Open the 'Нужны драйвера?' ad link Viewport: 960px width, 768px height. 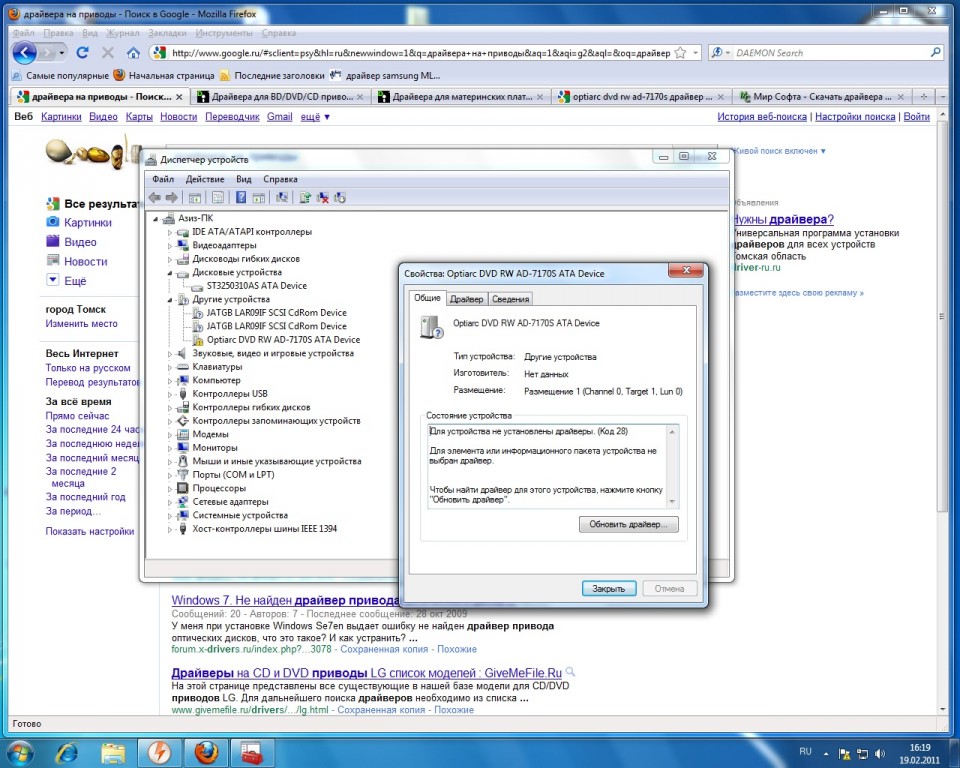[783, 219]
